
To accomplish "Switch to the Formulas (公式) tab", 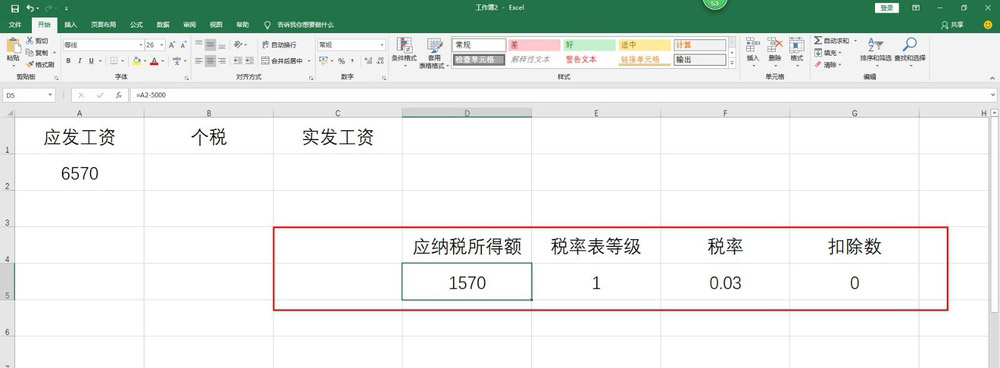I will [x=136, y=25].
